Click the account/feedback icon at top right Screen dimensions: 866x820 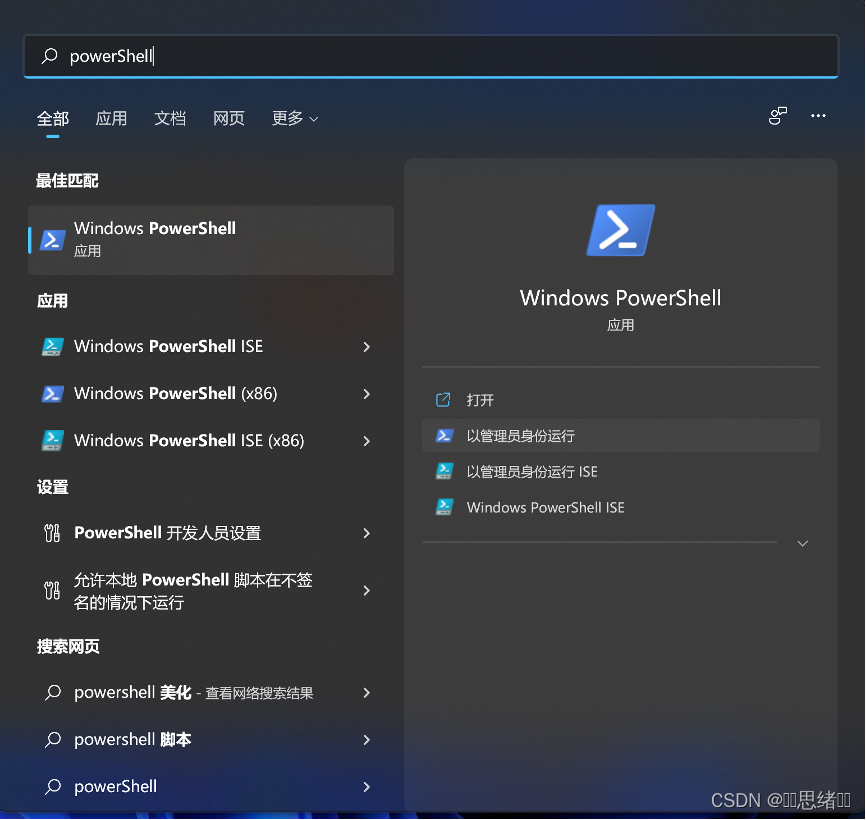point(778,116)
